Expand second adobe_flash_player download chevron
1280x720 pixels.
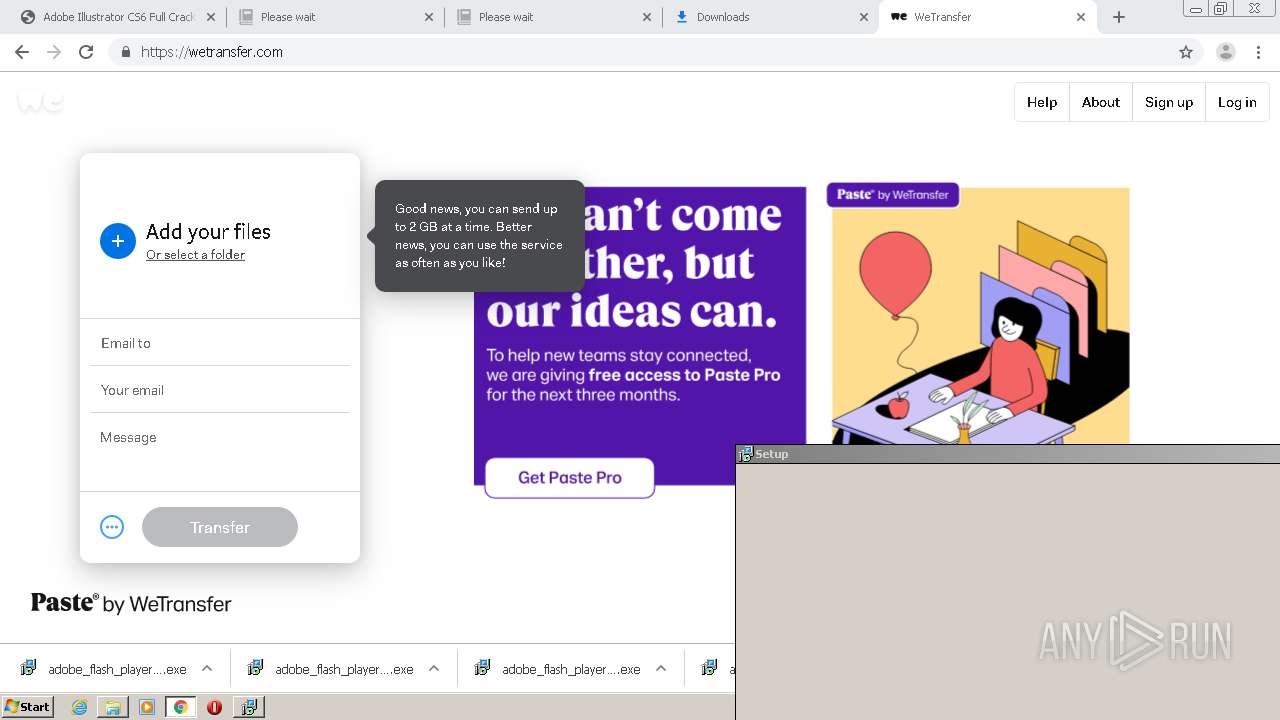click(434, 669)
